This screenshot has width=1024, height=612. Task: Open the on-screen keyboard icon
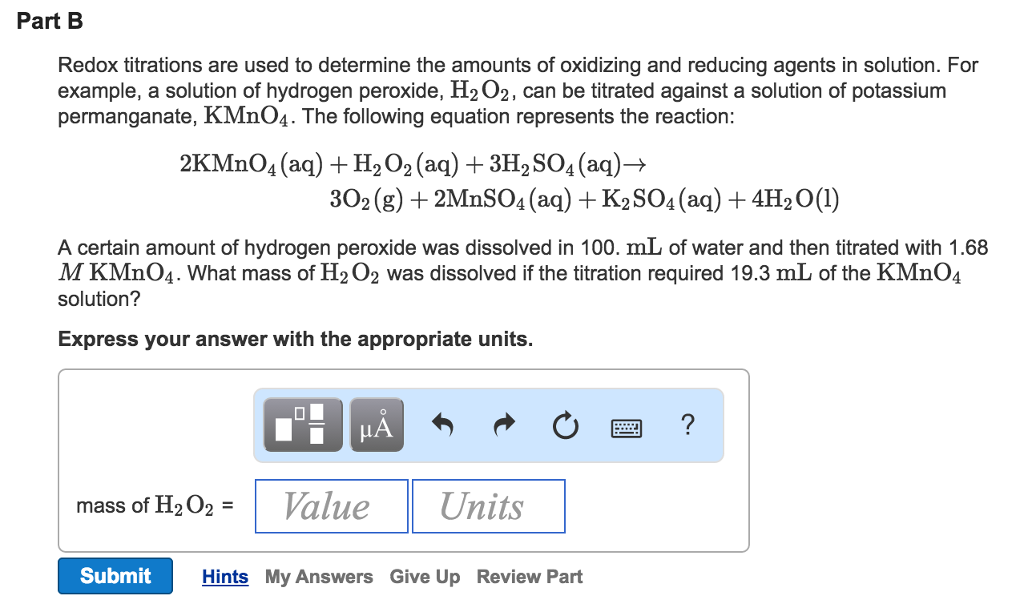point(625,425)
